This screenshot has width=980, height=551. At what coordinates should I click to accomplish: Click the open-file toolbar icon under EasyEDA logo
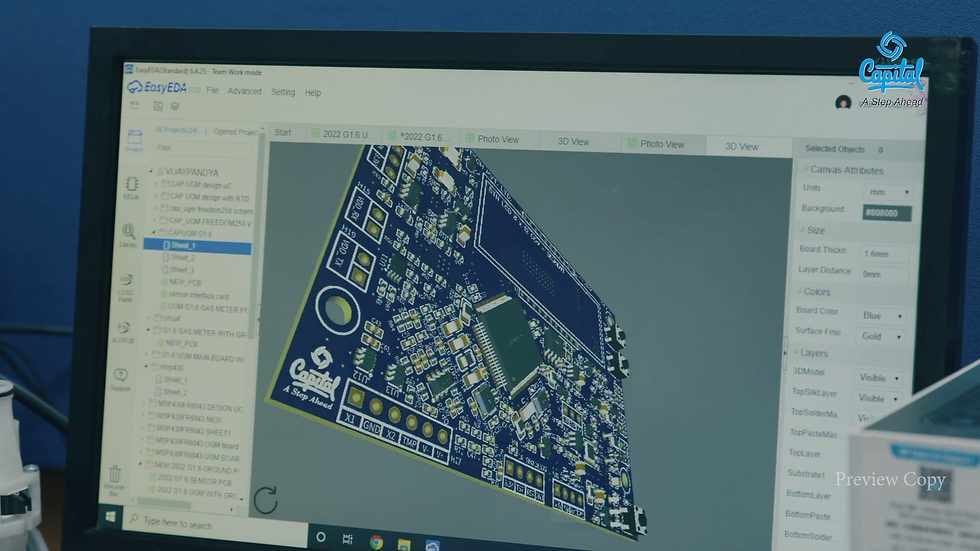[134, 106]
